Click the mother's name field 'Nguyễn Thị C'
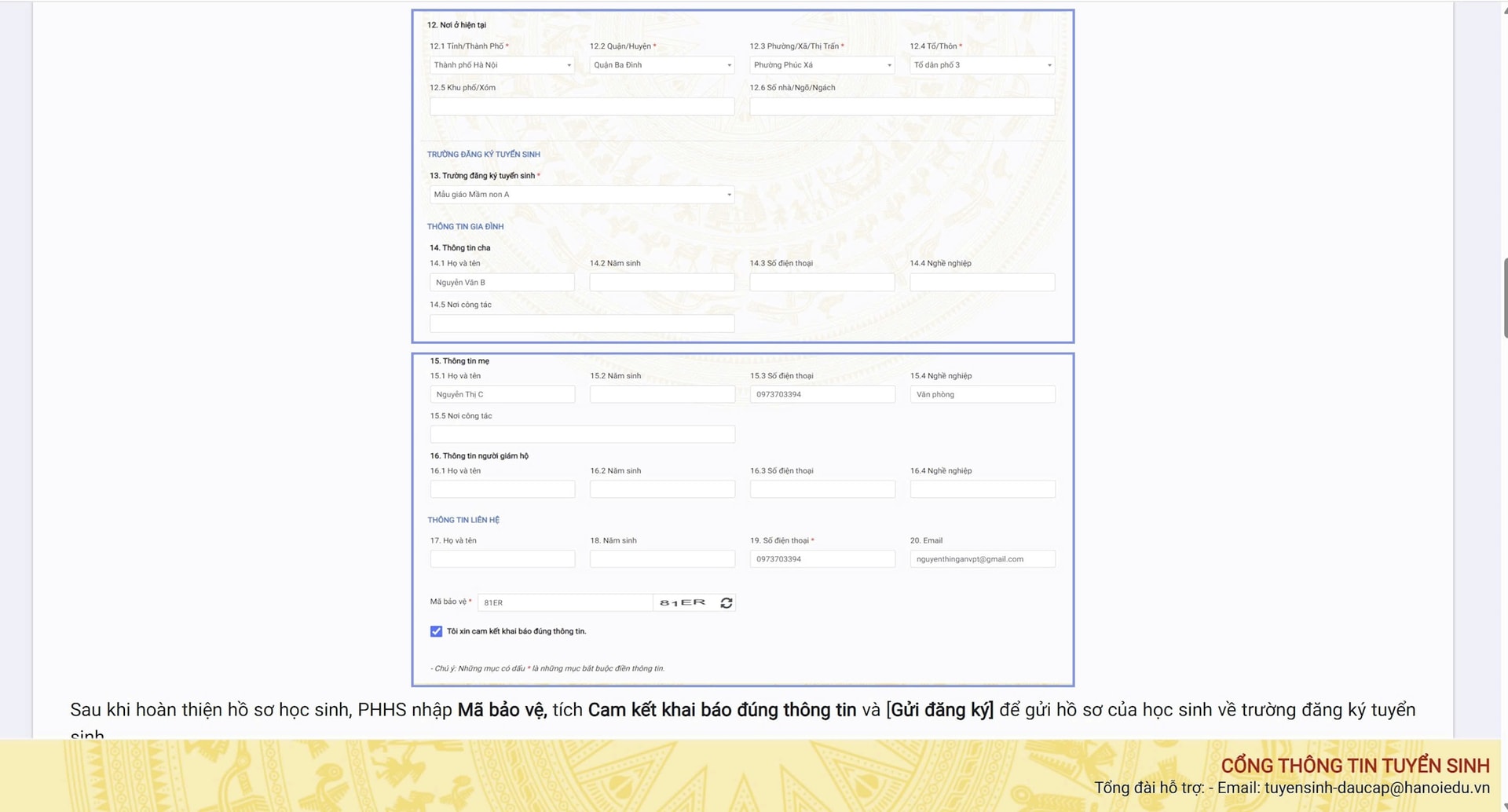Viewport: 1508px width, 812px height. tap(502, 395)
